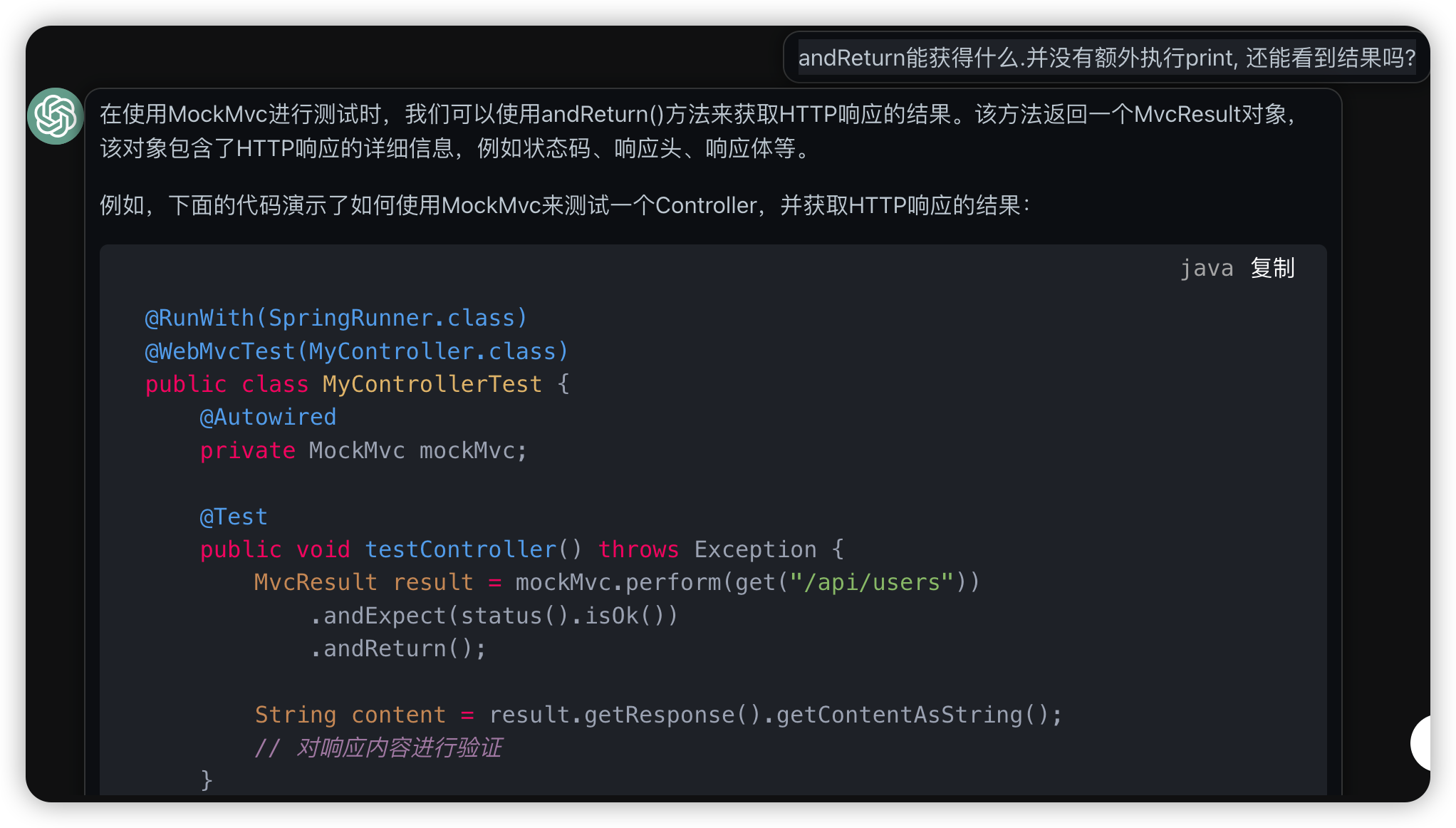Image resolution: width=1456 pixels, height=828 pixels.
Task: Click the ChatGPT avatar icon
Action: 55,116
